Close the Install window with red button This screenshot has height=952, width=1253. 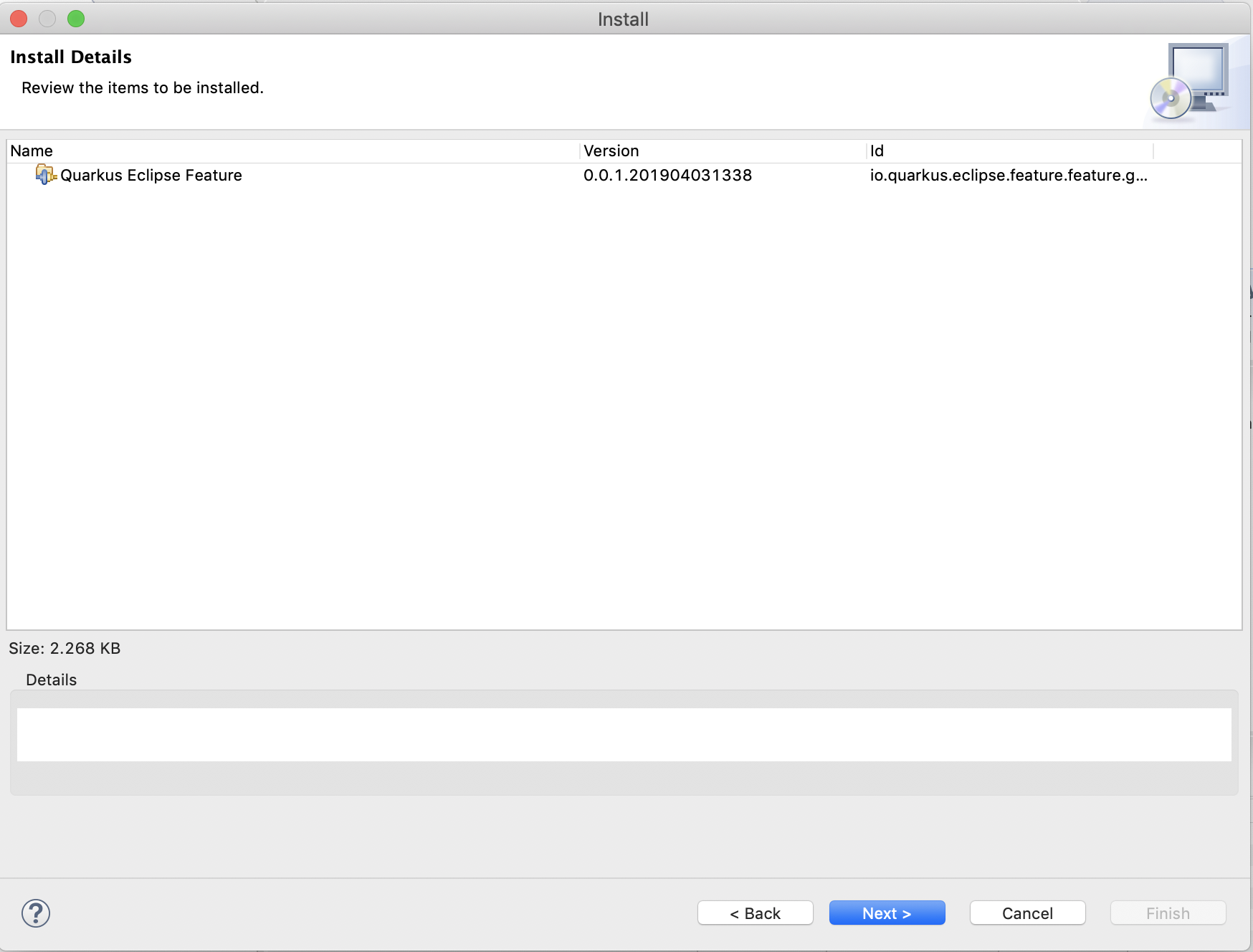coord(19,19)
